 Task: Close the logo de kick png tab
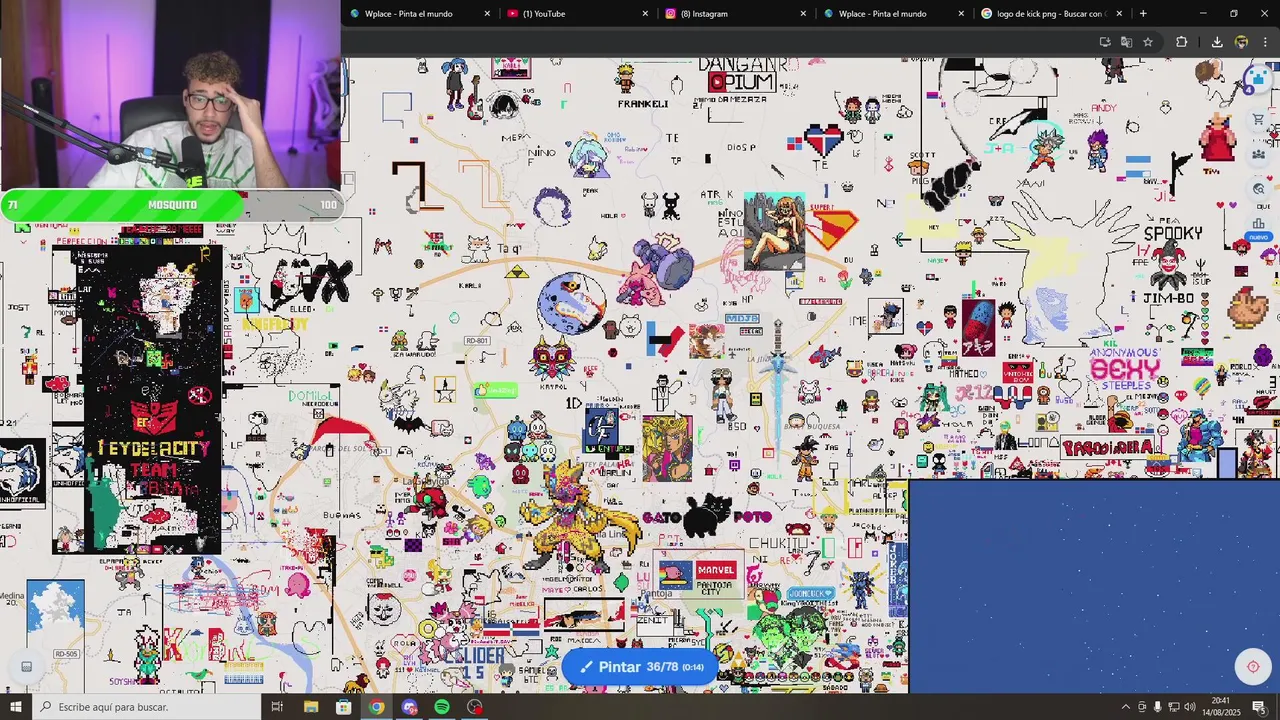coord(1119,13)
